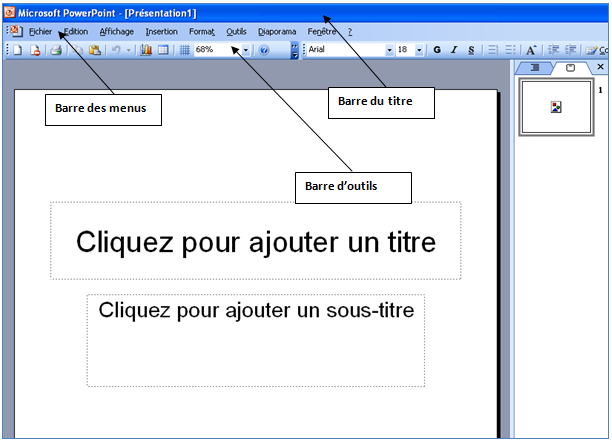This screenshot has width=612, height=441.
Task: Switch to the Outline (Plan) pane tab
Action: pos(535,68)
